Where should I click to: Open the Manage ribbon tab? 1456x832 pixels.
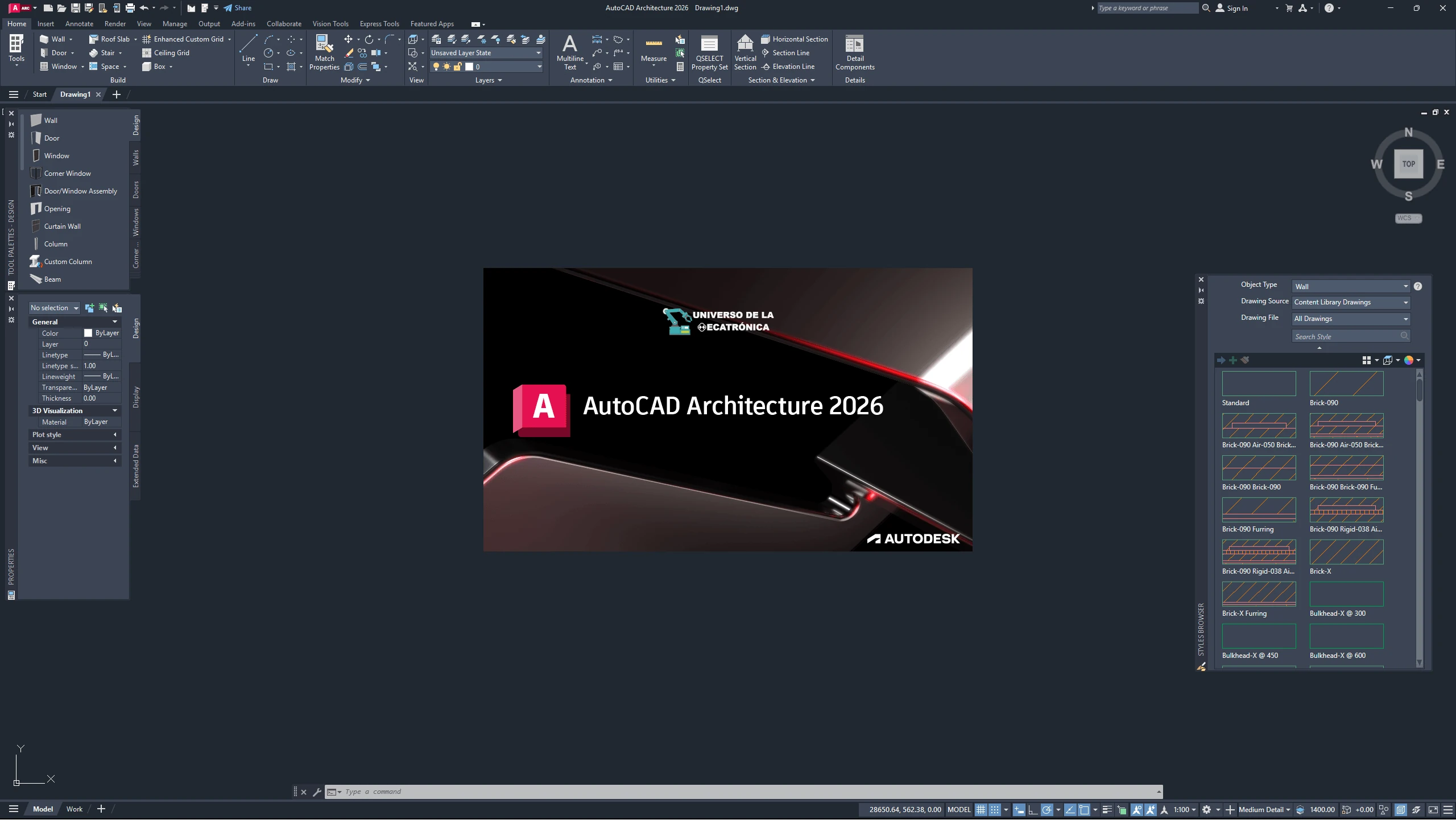point(175,24)
